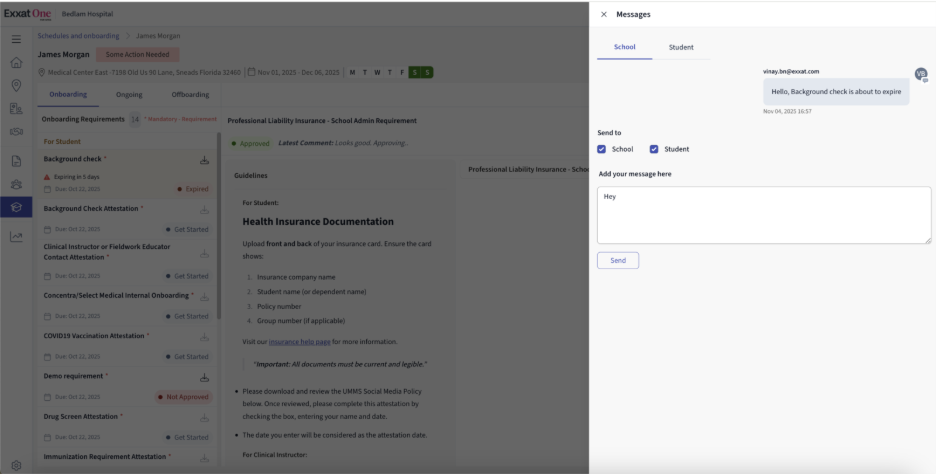Select the School messages tab
The image size is (936, 474).
pyautogui.click(x=624, y=47)
